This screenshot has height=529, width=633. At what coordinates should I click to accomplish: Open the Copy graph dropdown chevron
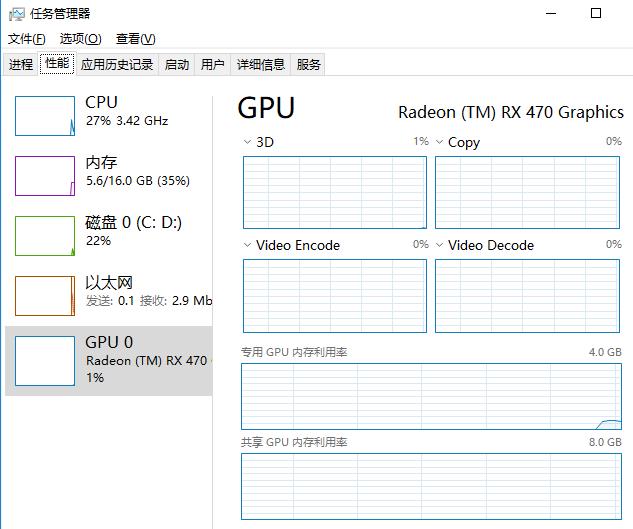click(x=440, y=142)
